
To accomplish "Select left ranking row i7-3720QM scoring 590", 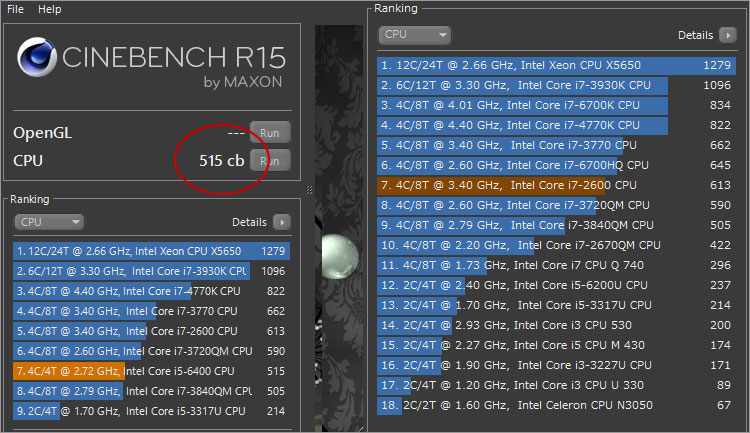I will pos(151,351).
